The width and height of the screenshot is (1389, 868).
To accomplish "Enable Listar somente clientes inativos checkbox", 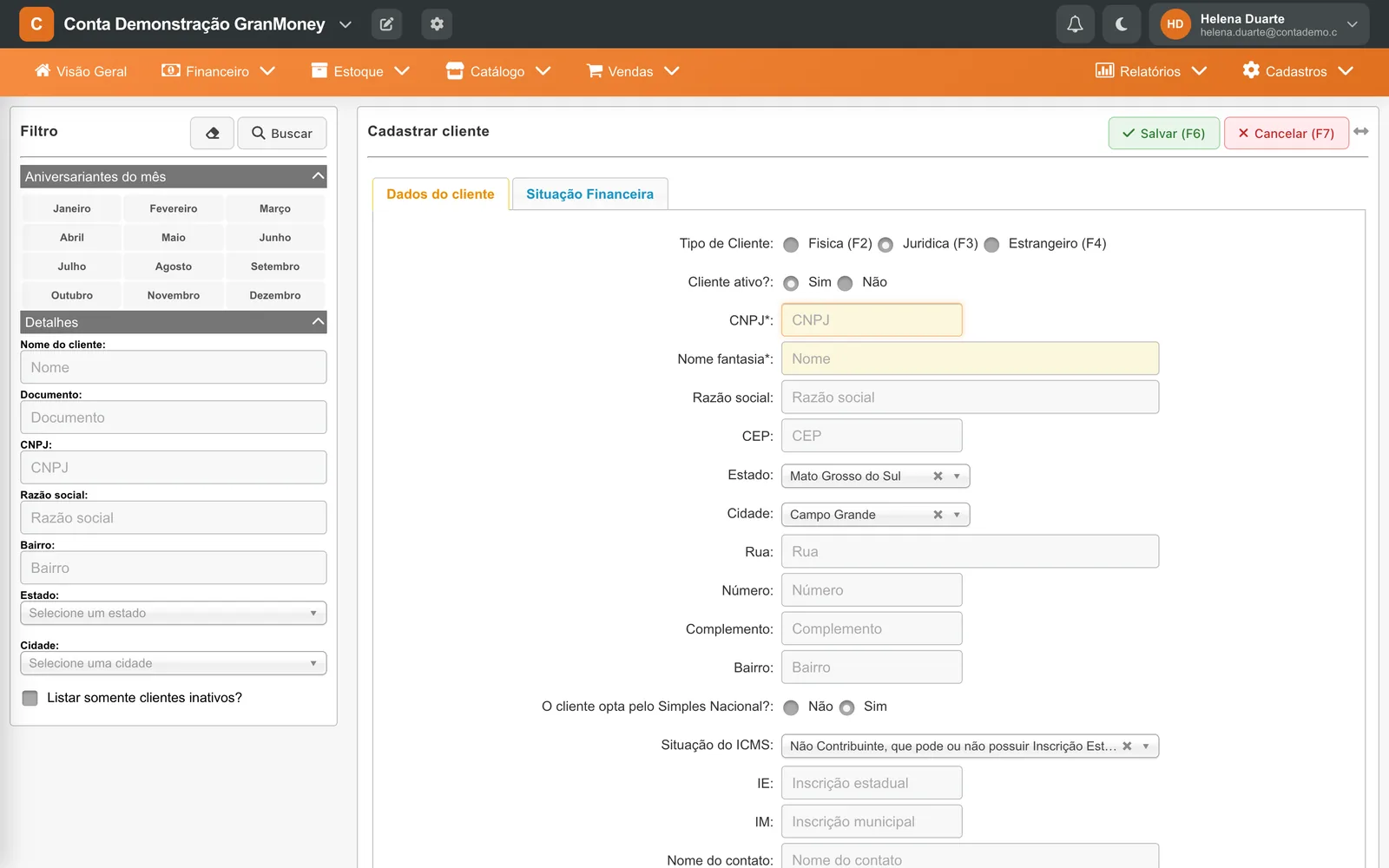I will 30,698.
